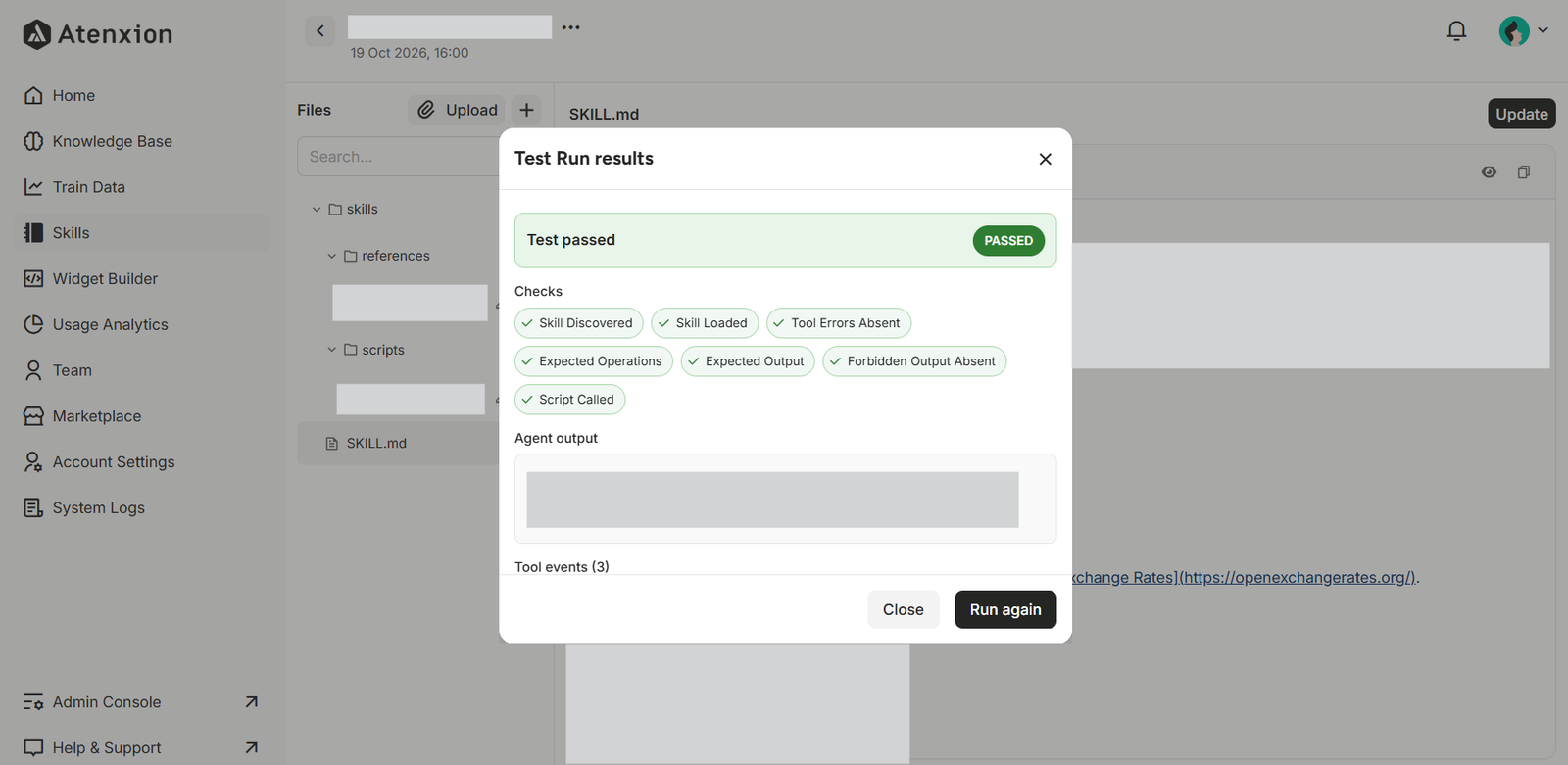This screenshot has width=1568, height=765.
Task: Click the Update button
Action: 1522,114
